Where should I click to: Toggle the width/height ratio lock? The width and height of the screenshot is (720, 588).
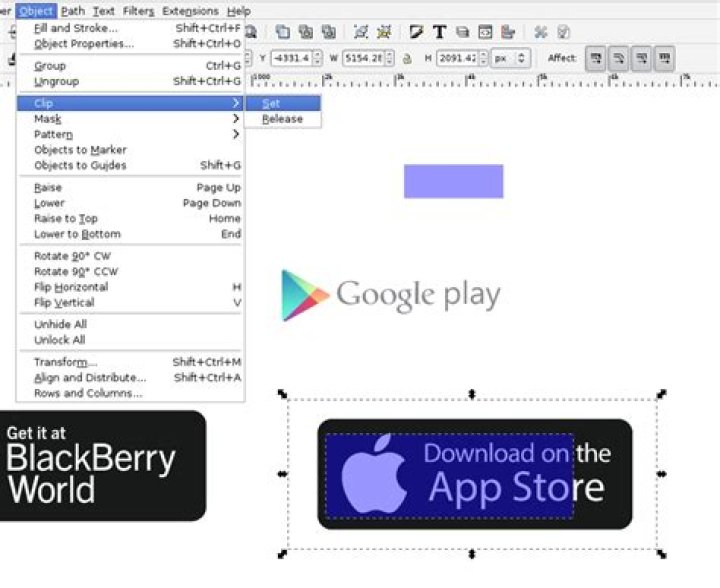(x=407, y=58)
